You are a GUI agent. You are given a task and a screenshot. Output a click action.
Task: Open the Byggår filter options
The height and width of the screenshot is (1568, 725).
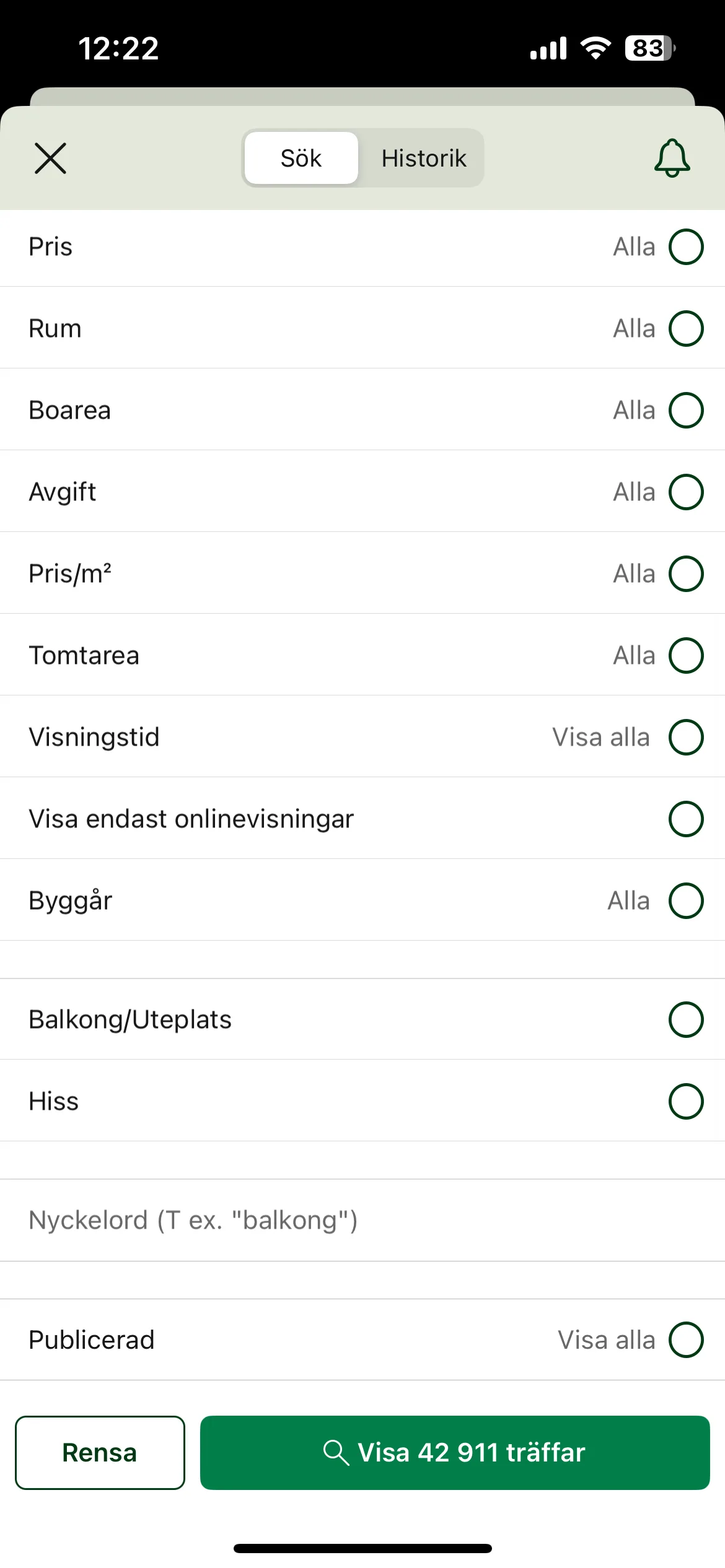tap(362, 900)
